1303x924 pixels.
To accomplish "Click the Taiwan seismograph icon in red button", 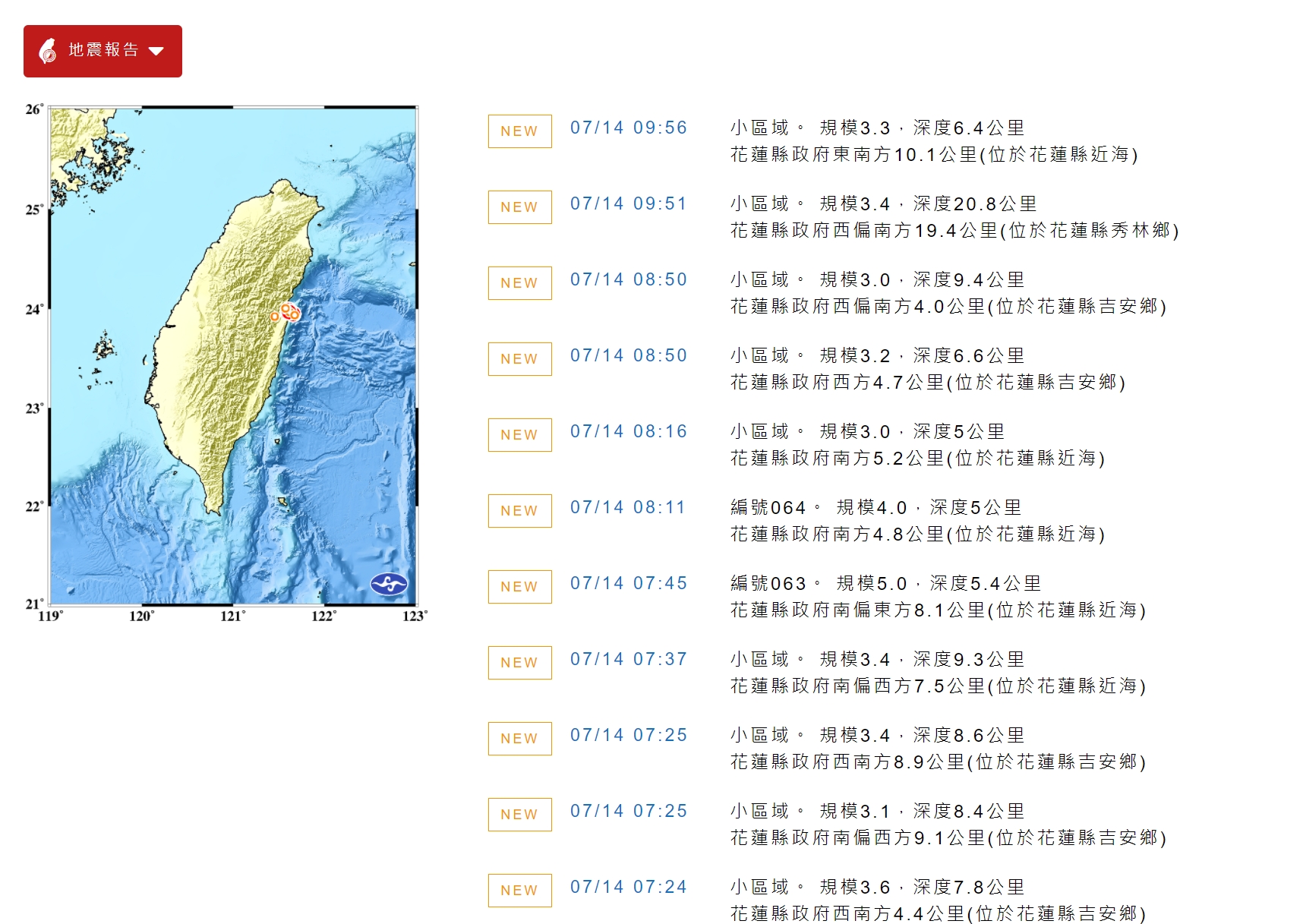I will pyautogui.click(x=48, y=51).
